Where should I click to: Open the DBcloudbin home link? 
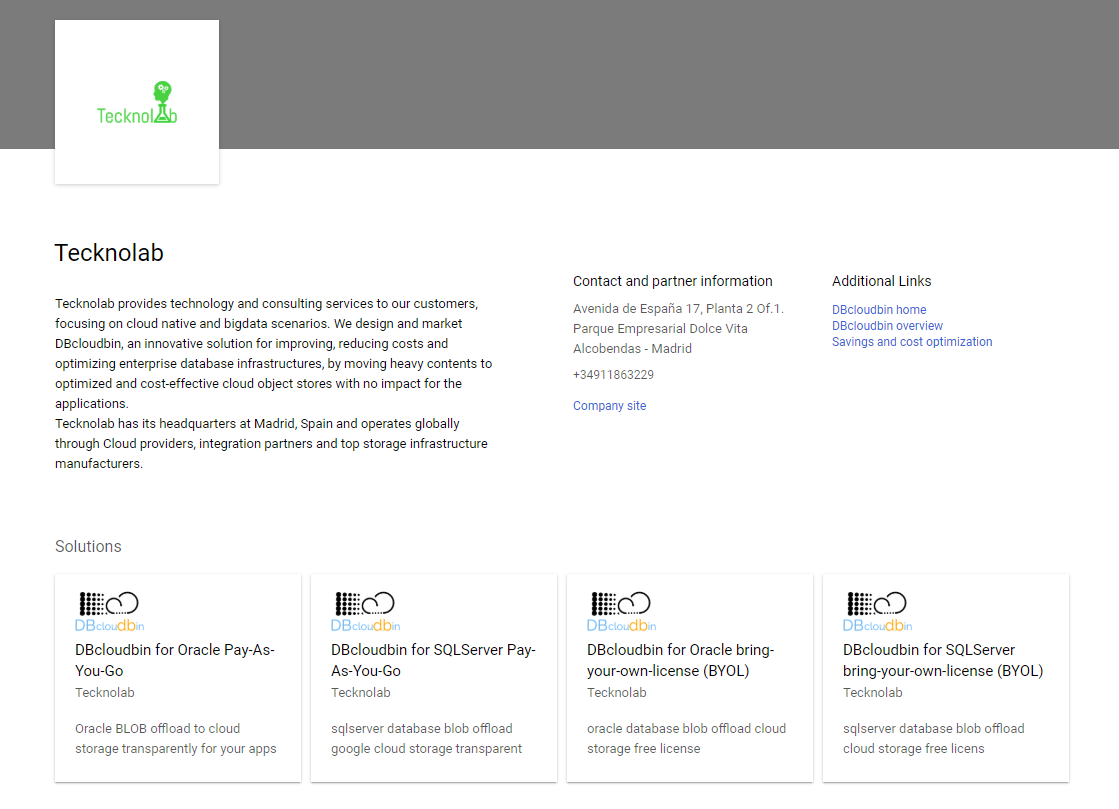coord(879,310)
